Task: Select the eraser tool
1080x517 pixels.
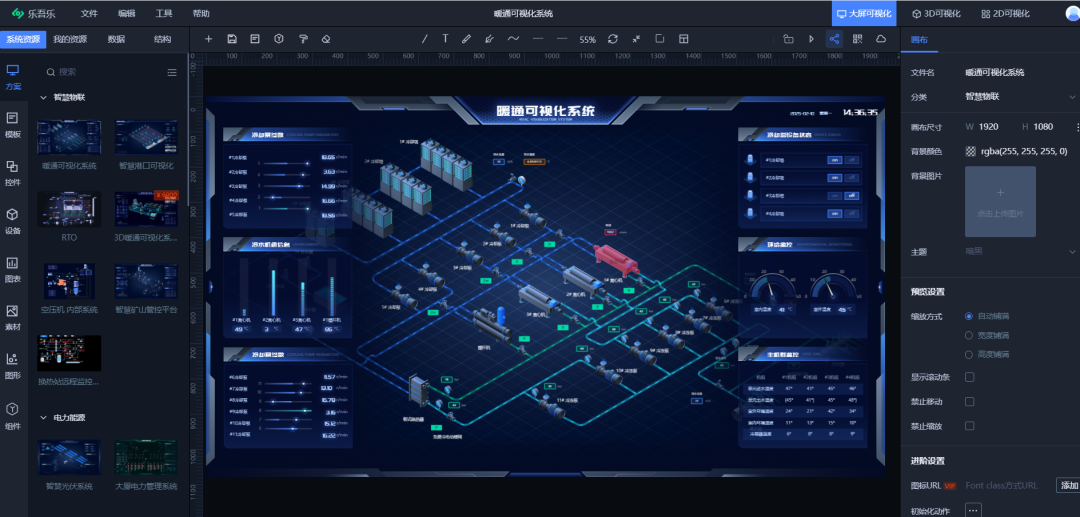Action: [x=326, y=39]
